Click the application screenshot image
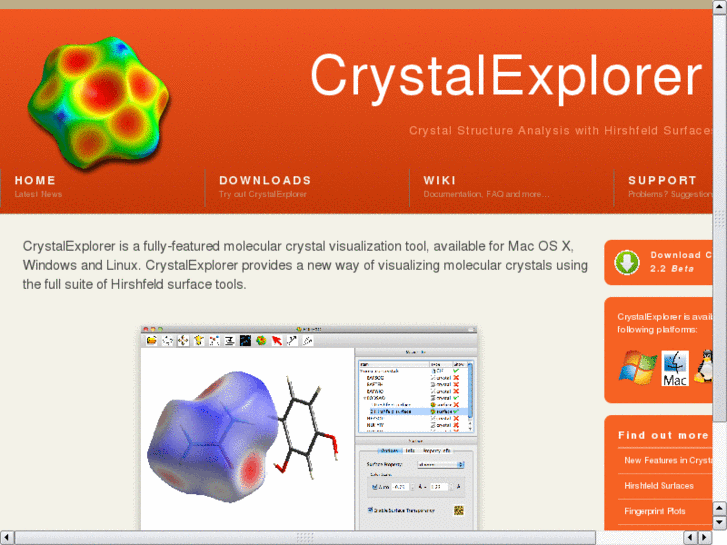Screen dimensions: 727x545 click(309, 428)
